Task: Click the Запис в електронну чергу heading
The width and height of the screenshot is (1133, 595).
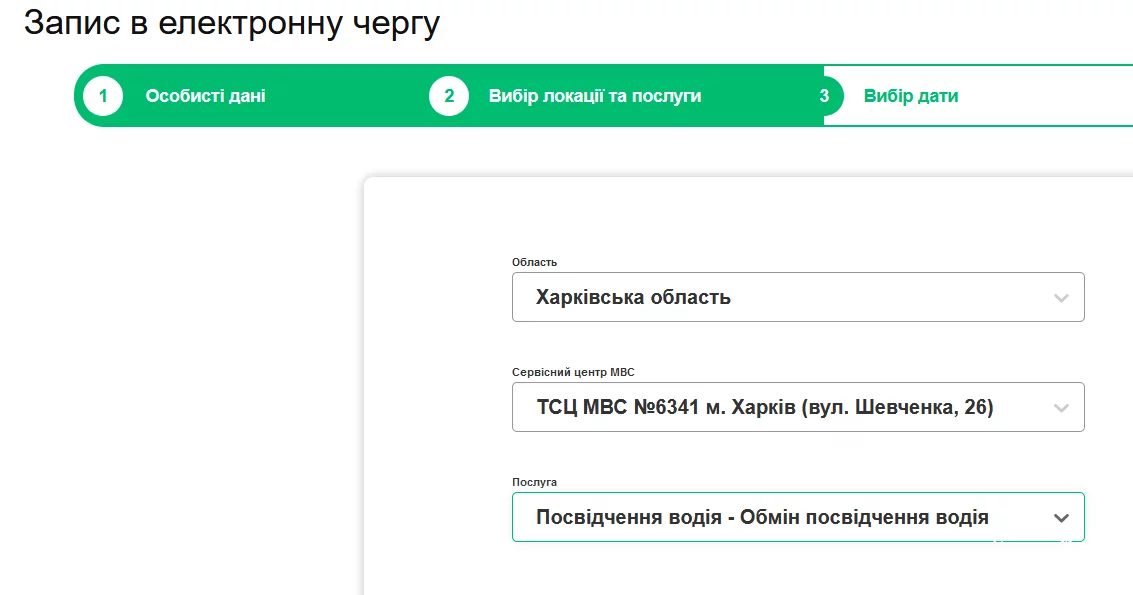Action: pos(232,23)
